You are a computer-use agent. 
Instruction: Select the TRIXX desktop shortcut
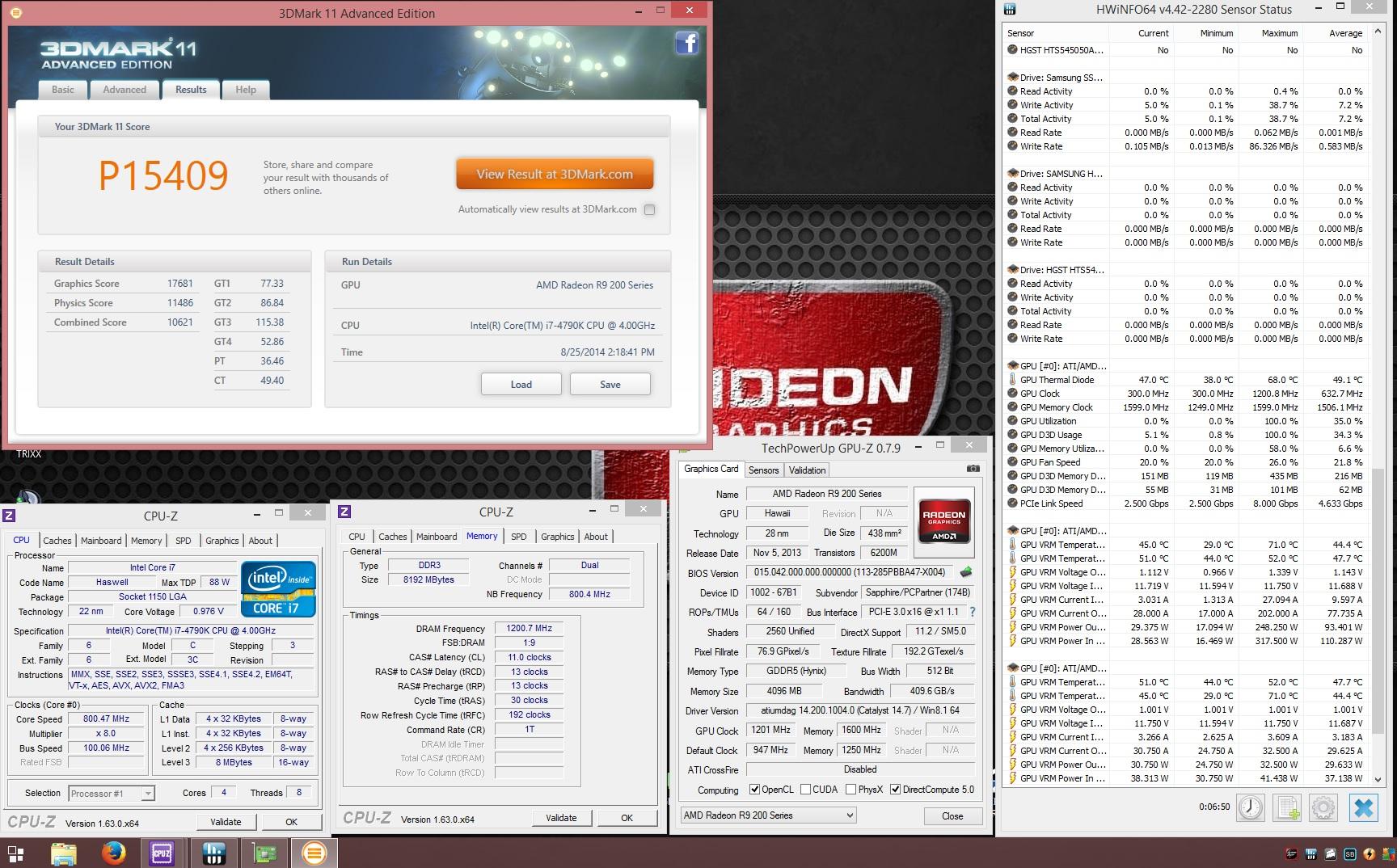click(x=28, y=454)
